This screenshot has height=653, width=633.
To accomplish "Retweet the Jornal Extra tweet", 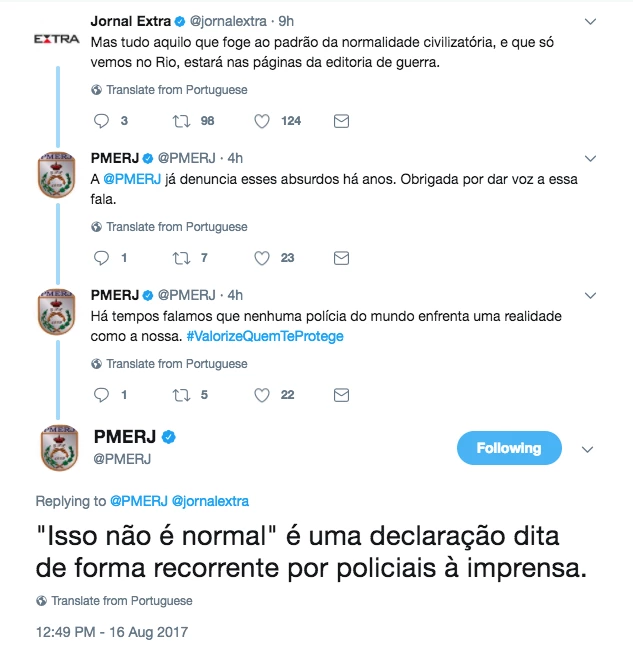I will point(181,121).
